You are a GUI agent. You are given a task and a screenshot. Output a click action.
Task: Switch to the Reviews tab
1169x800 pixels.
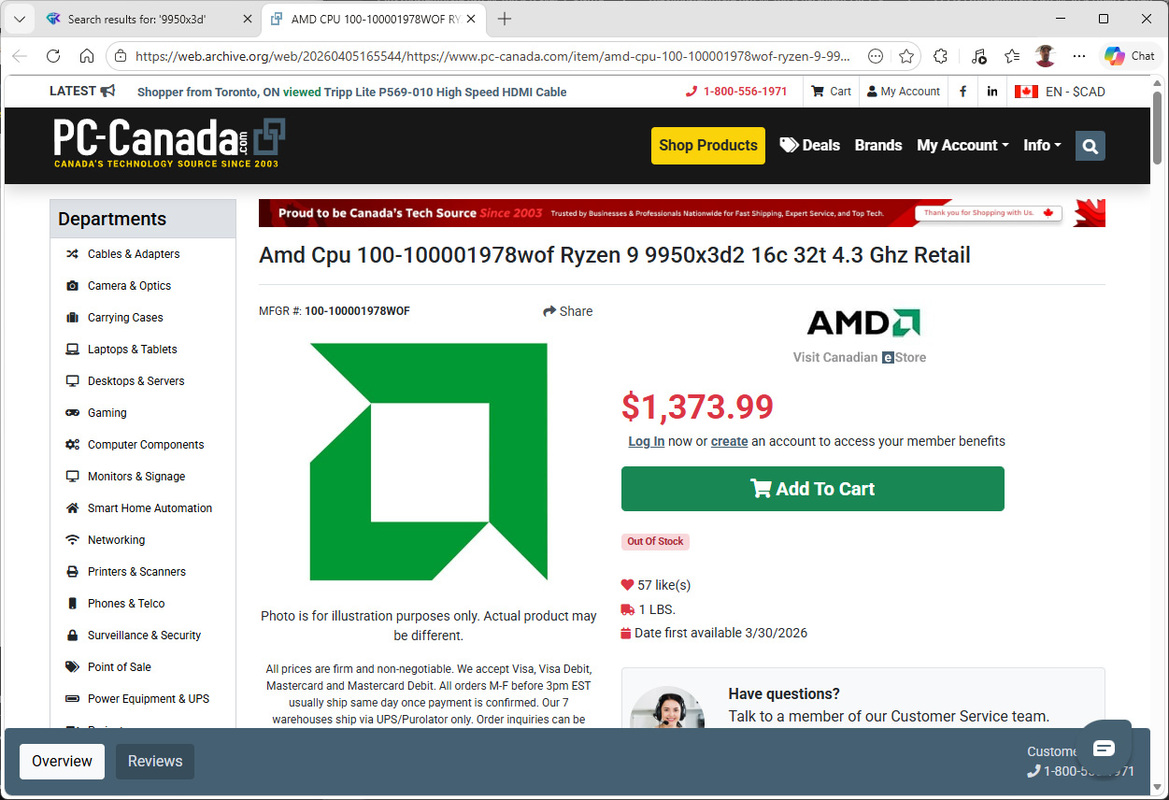[x=154, y=761]
